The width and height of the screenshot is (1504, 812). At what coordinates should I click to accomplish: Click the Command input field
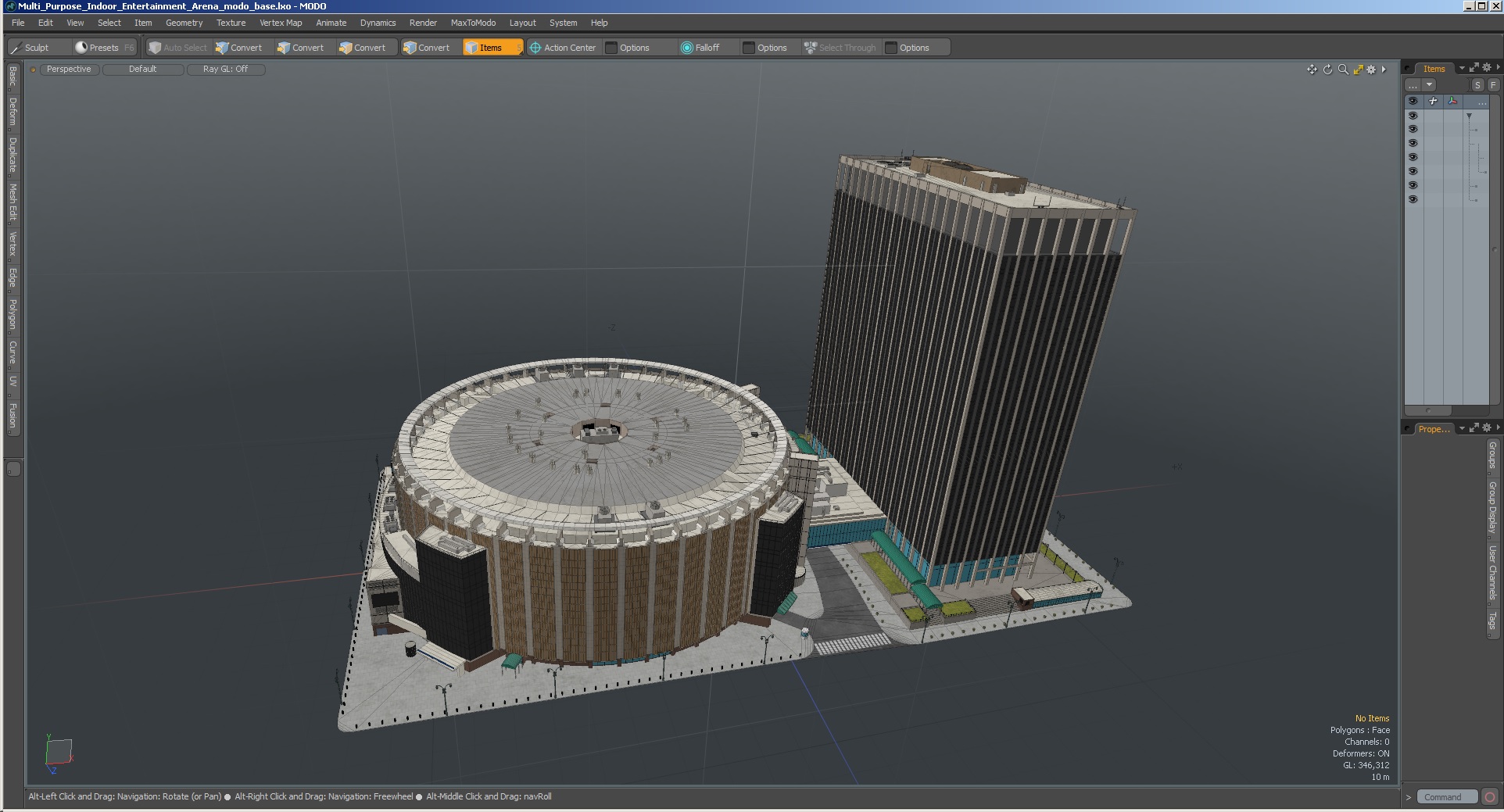[x=1447, y=797]
